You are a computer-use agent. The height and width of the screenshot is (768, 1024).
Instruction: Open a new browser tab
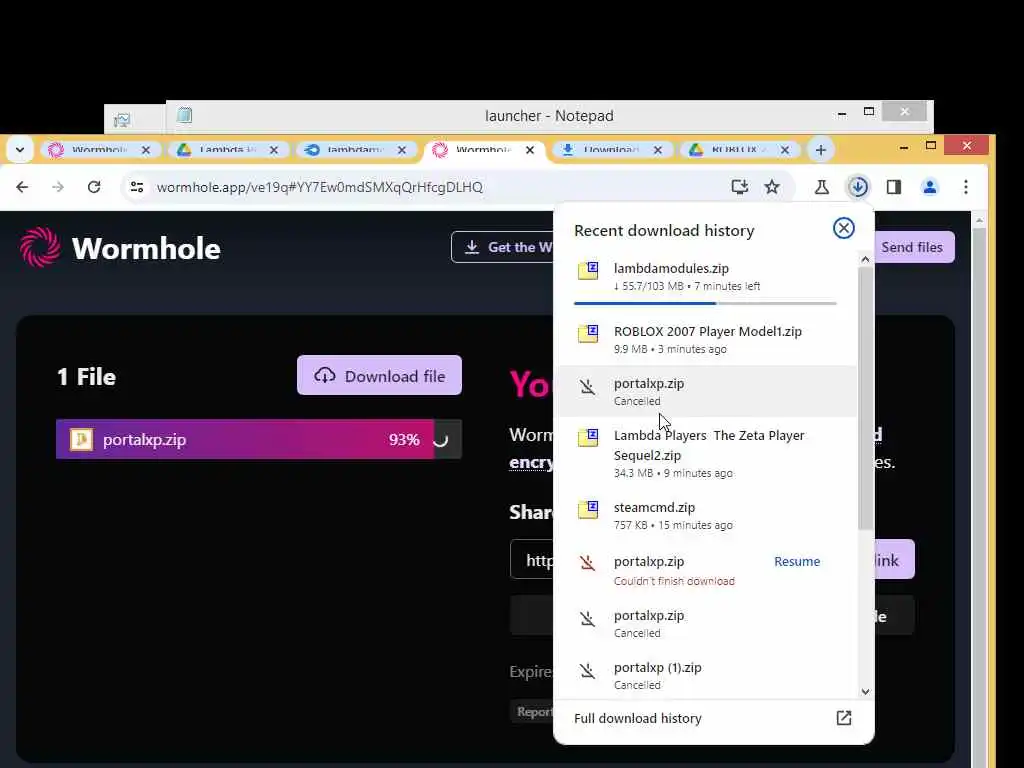pyautogui.click(x=821, y=150)
